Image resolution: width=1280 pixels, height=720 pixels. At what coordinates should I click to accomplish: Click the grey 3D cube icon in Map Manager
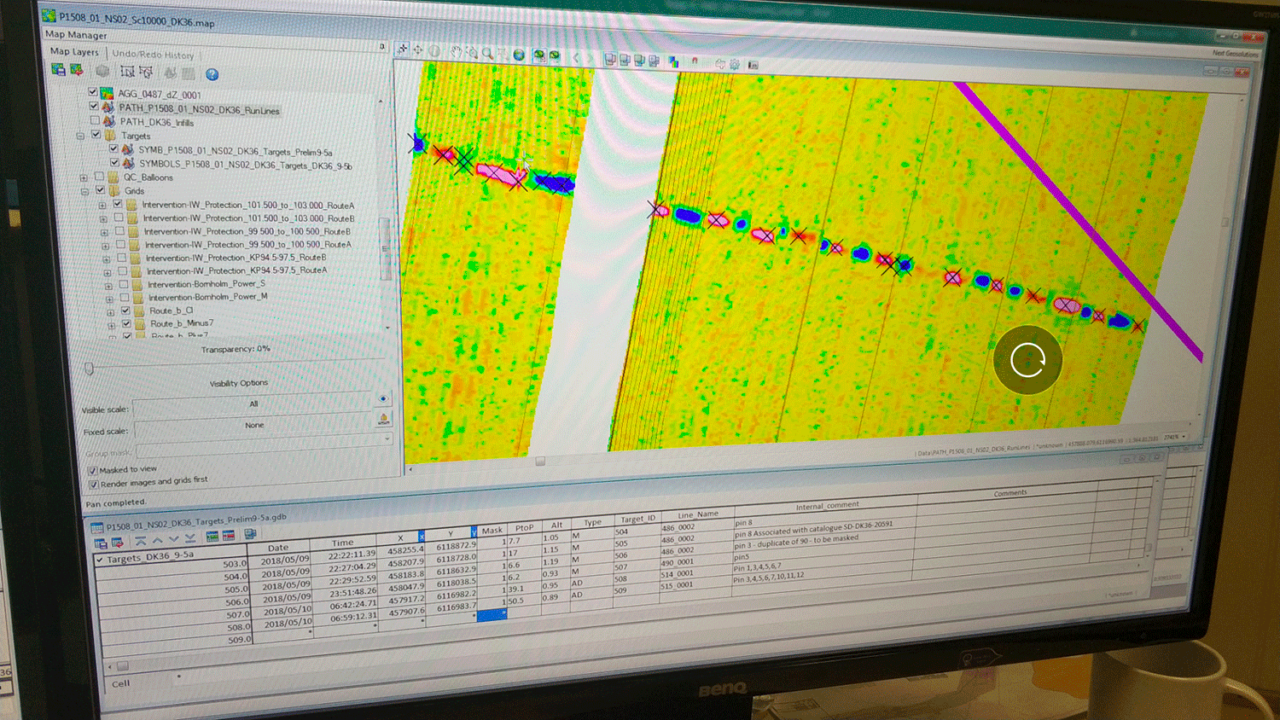pyautogui.click(x=102, y=71)
